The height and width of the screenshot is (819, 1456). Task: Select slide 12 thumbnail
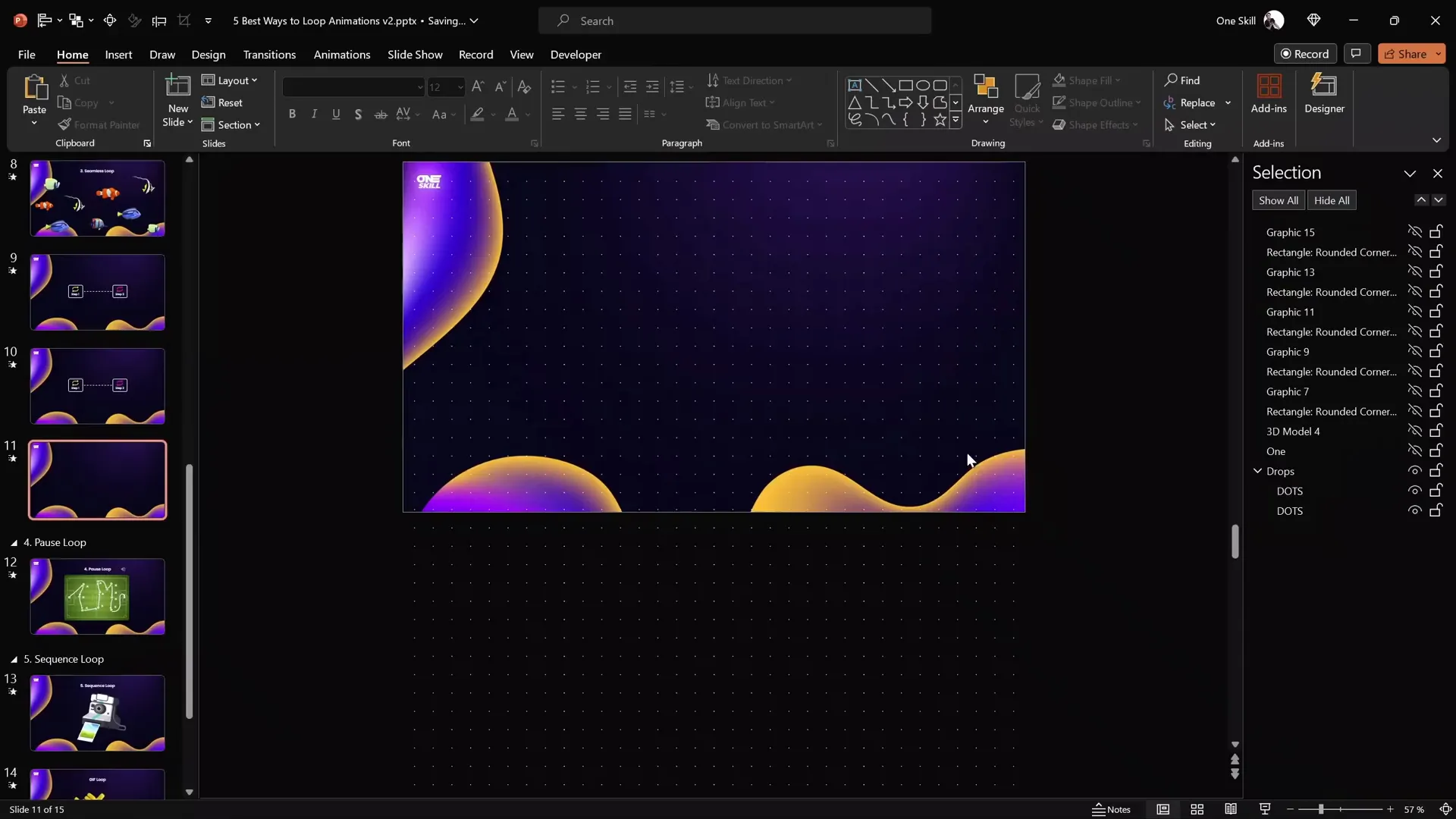[x=97, y=597]
